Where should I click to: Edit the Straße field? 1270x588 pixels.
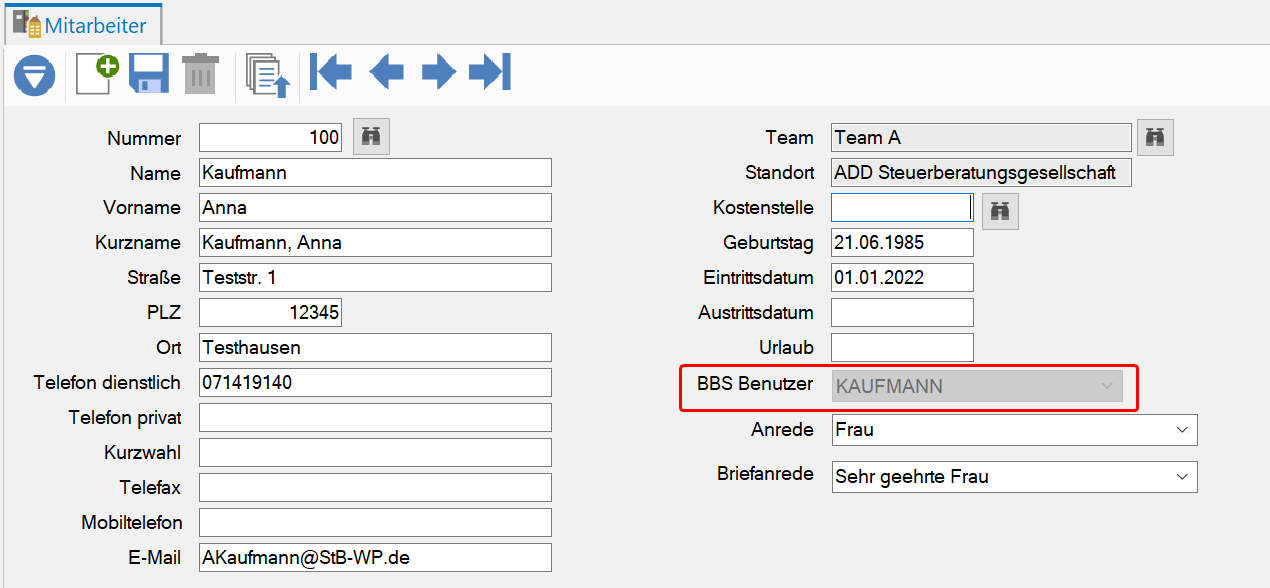click(x=375, y=278)
